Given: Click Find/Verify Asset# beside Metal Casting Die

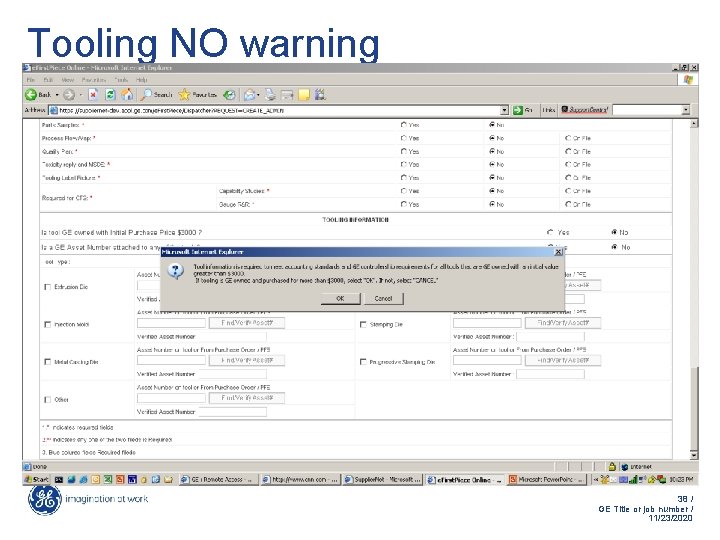Looking at the screenshot, I should [247, 360].
